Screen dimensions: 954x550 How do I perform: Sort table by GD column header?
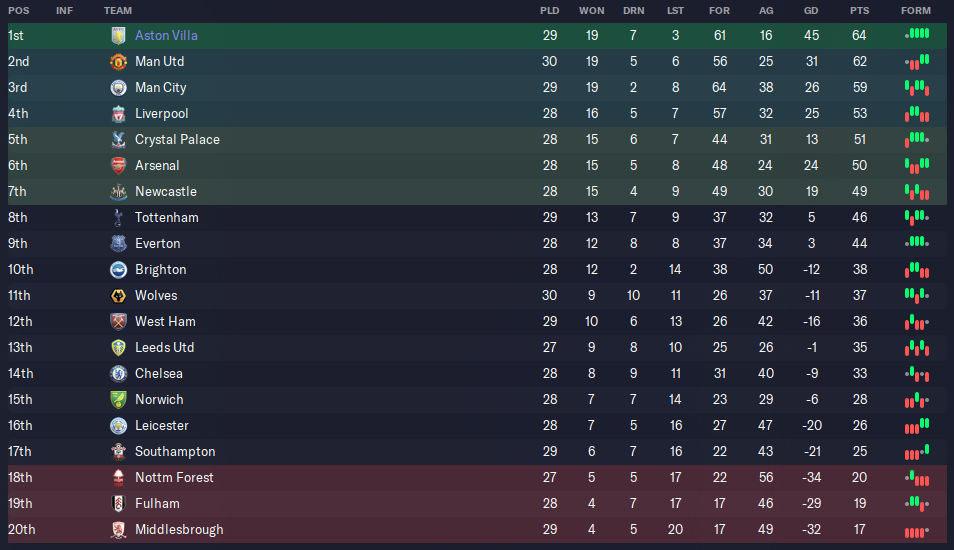(811, 11)
